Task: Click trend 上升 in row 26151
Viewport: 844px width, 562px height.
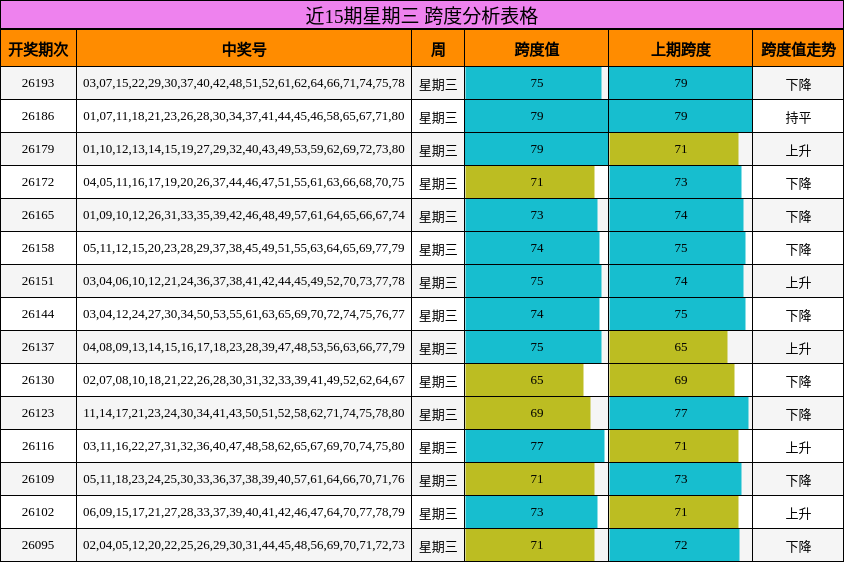Action: 798,283
